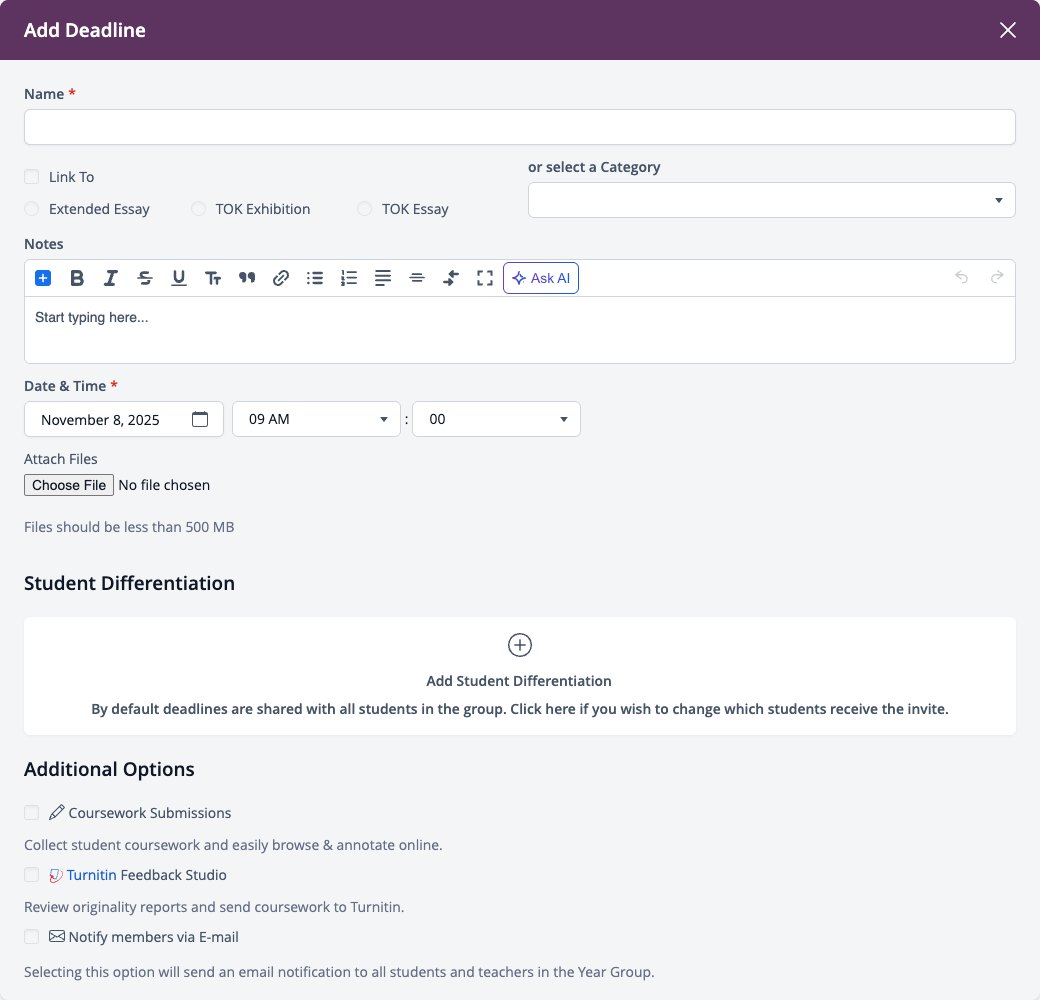Click the plus circle to add differentiation
This screenshot has width=1040, height=1000.
[519, 645]
